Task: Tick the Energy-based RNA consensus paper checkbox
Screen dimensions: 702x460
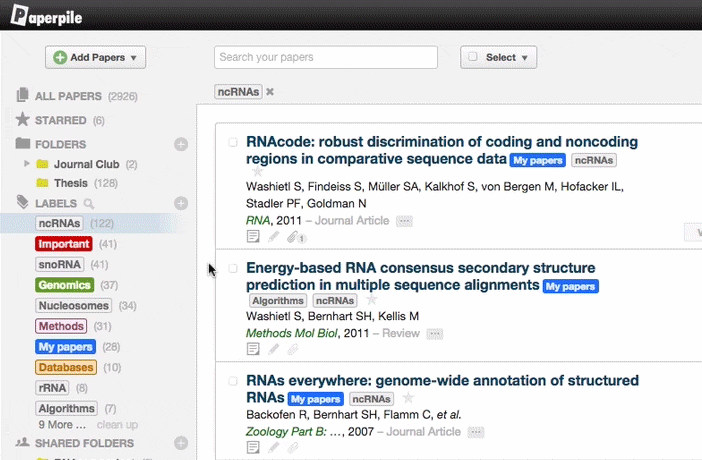Action: [x=233, y=269]
